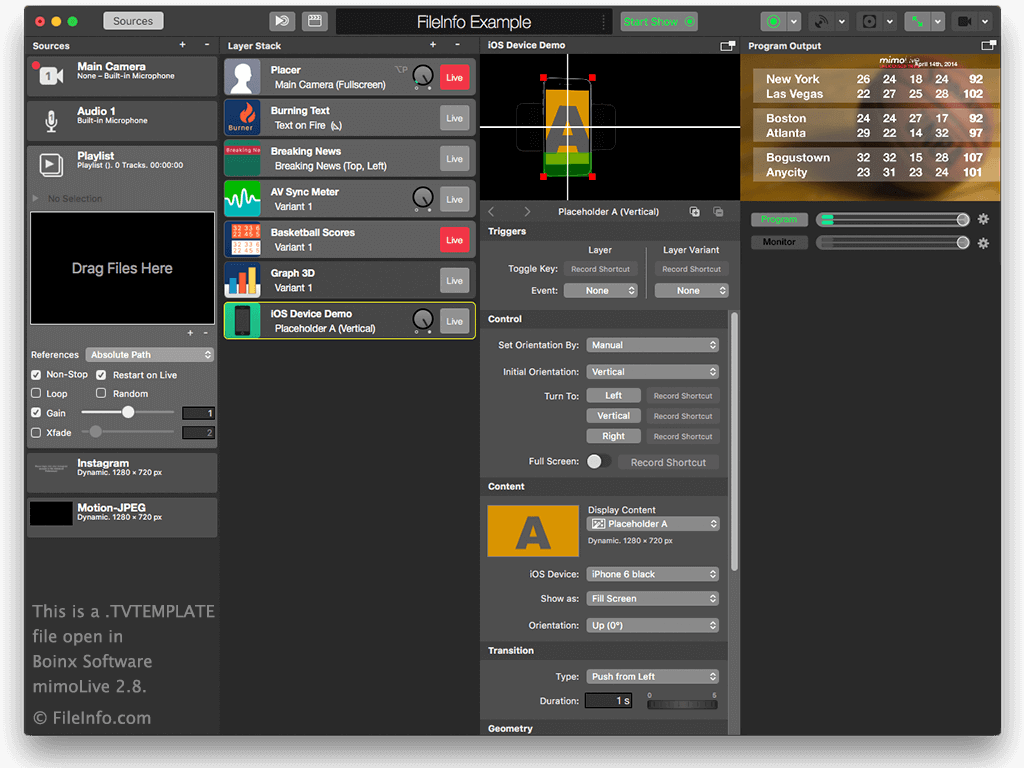1024x768 pixels.
Task: Click the Gain value field
Action: coord(198,413)
